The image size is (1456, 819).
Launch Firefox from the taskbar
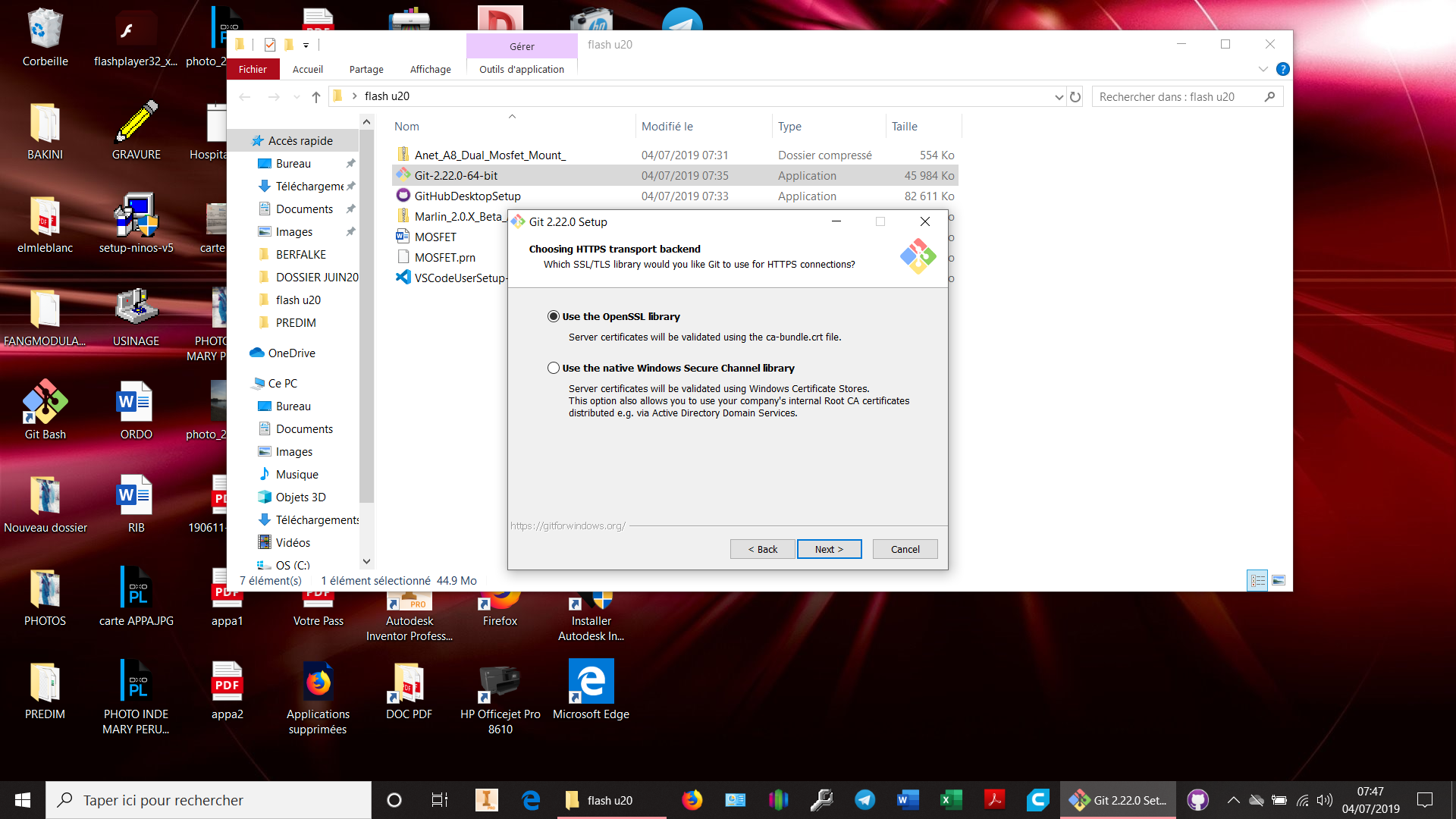[x=692, y=800]
